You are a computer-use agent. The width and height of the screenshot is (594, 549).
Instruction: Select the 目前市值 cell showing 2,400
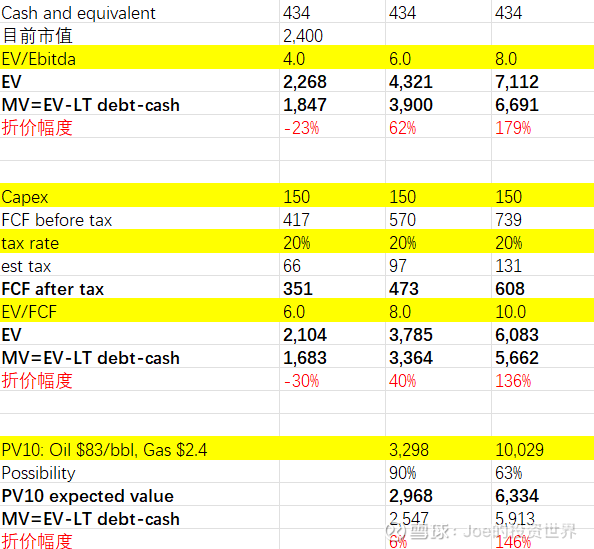click(x=332, y=36)
